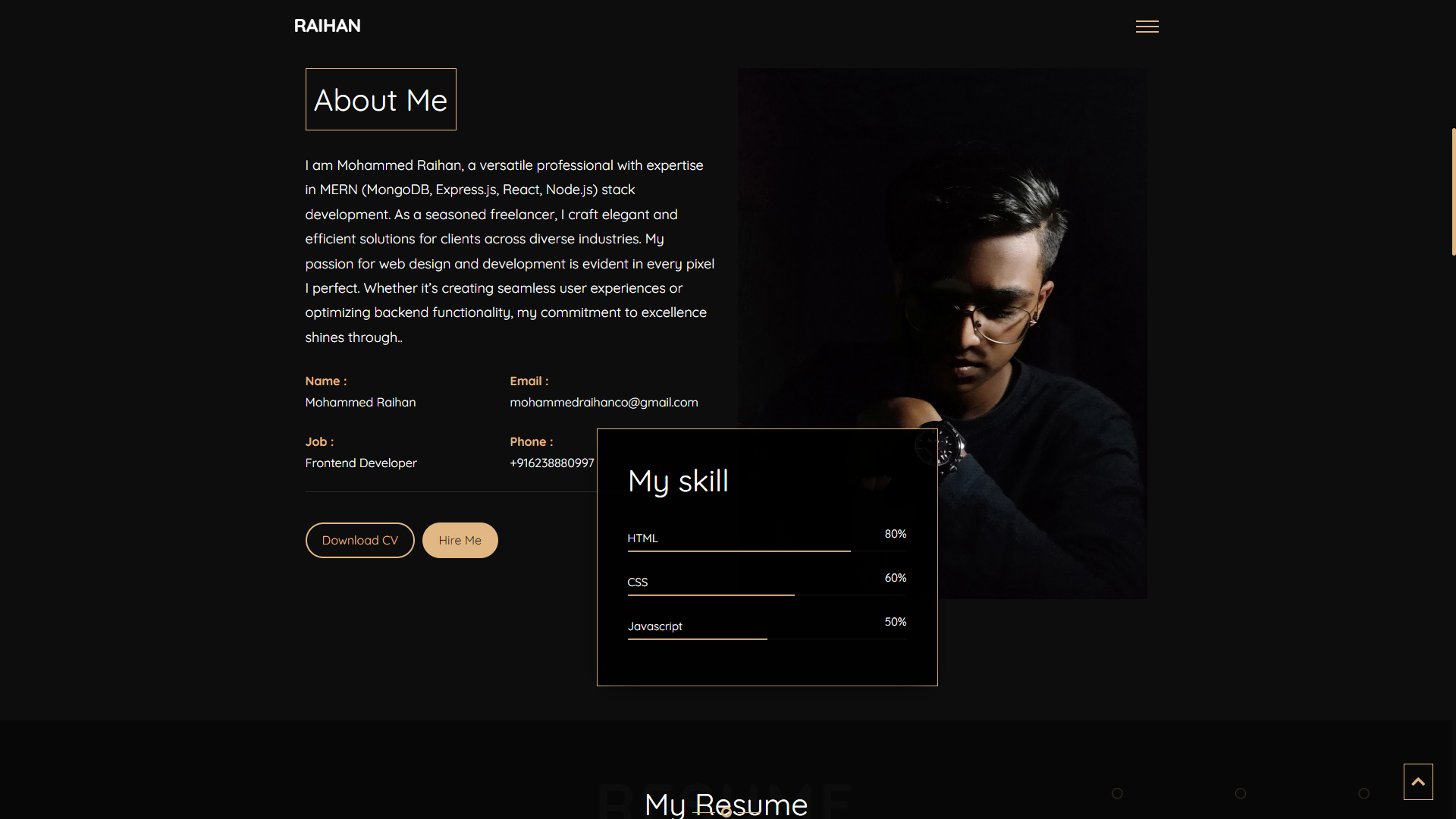This screenshot has height=819, width=1456.
Task: Click the My skill card heading
Action: point(678,482)
